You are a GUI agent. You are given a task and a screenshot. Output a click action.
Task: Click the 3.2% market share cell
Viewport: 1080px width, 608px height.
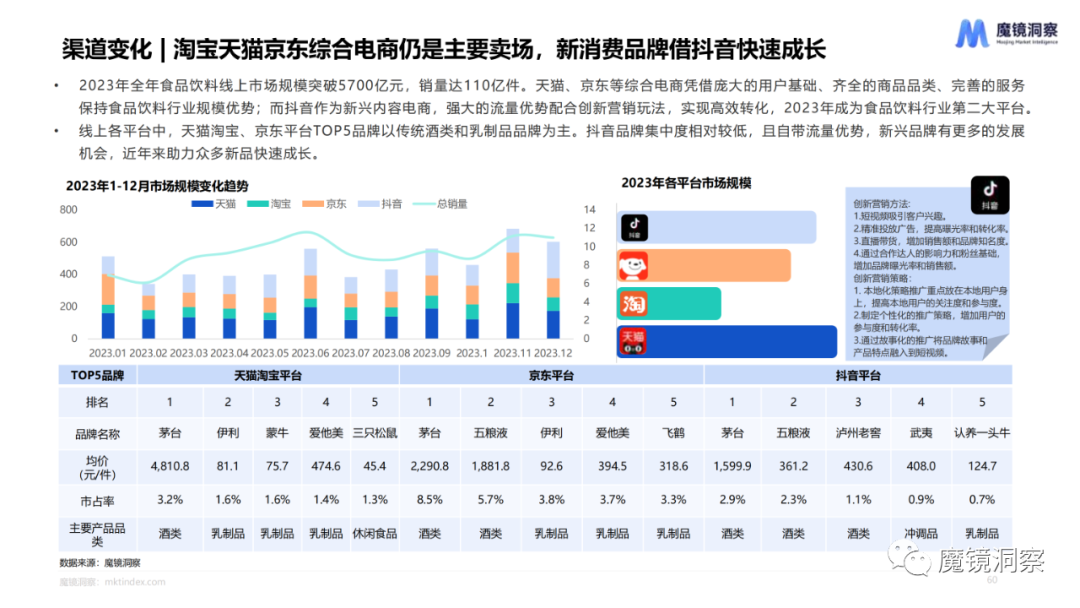coord(169,500)
